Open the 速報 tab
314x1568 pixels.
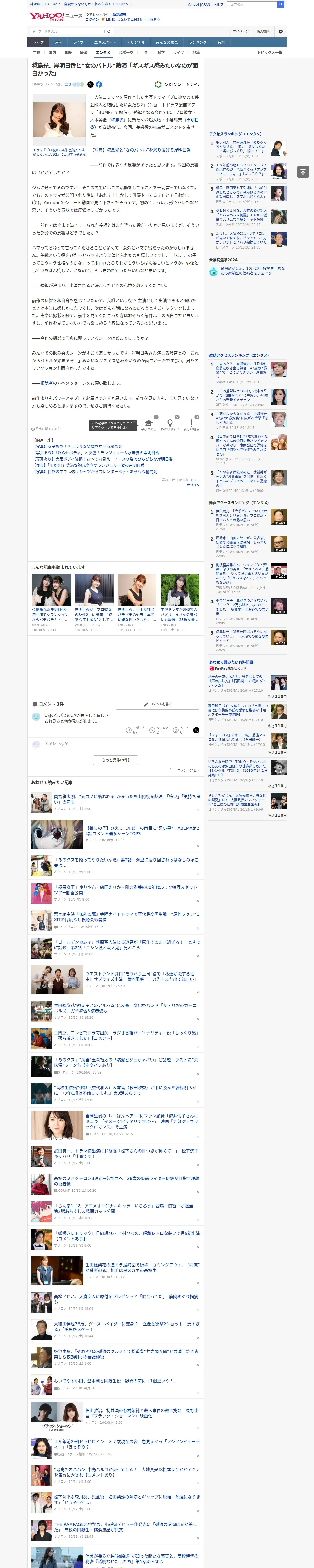[58, 43]
